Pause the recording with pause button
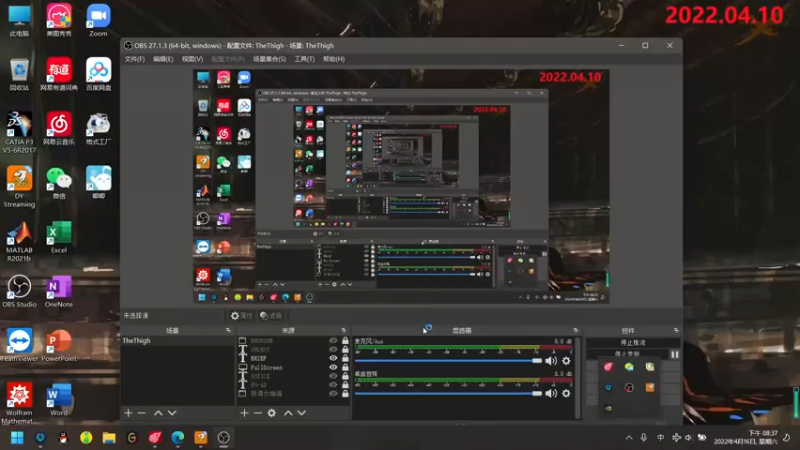Image resolution: width=800 pixels, height=450 pixels. (x=674, y=354)
